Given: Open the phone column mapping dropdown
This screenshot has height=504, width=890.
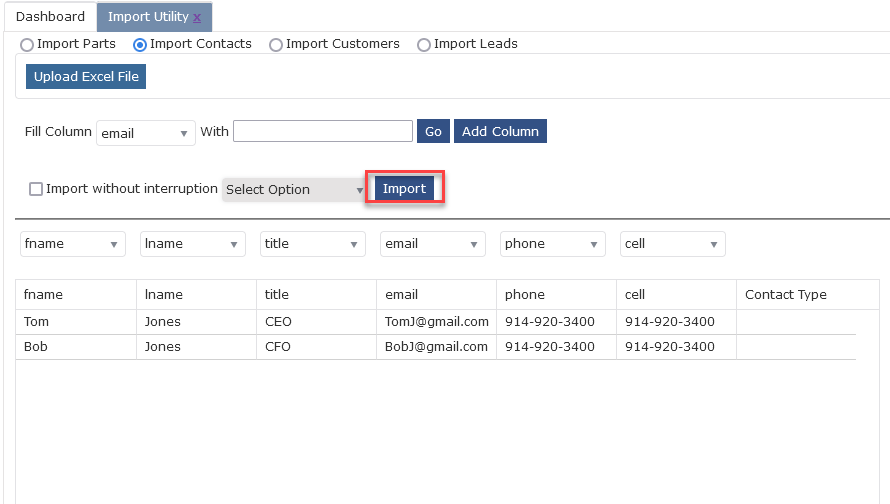Looking at the screenshot, I should pyautogui.click(x=553, y=244).
